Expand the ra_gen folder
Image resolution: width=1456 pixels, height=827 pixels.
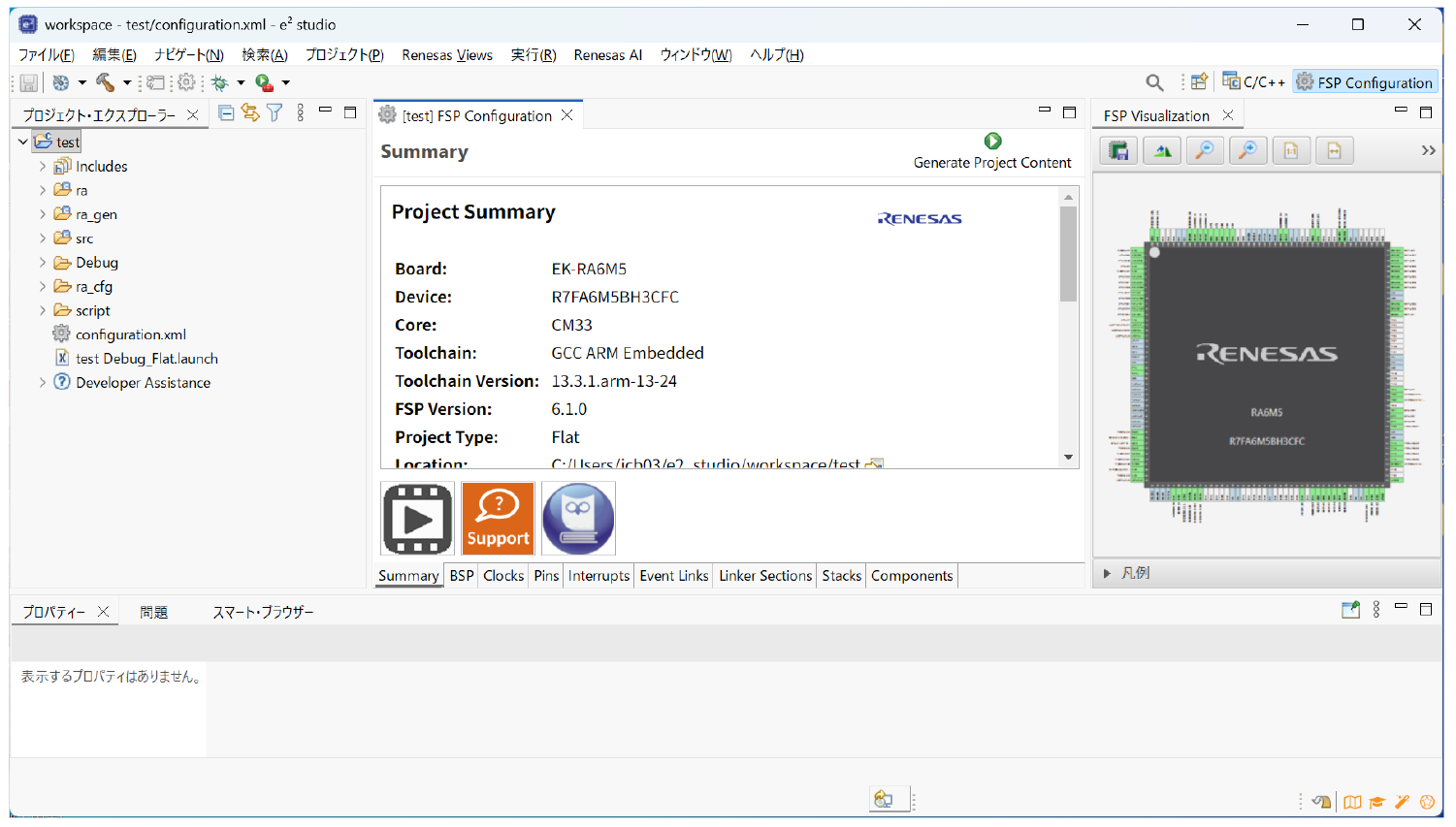[43, 214]
